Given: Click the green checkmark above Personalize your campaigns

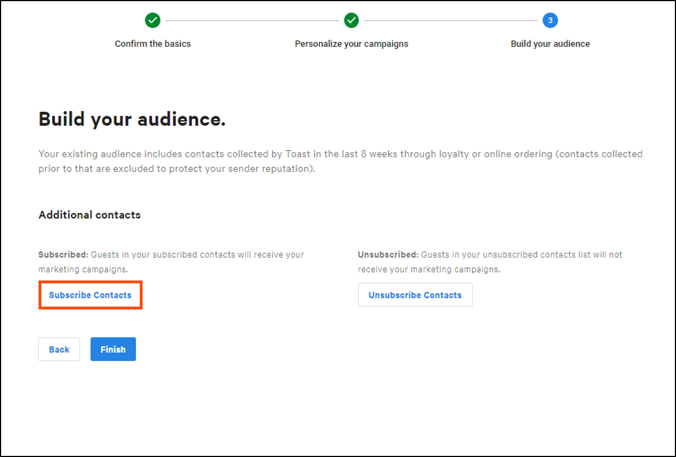Looking at the screenshot, I should [x=351, y=20].
